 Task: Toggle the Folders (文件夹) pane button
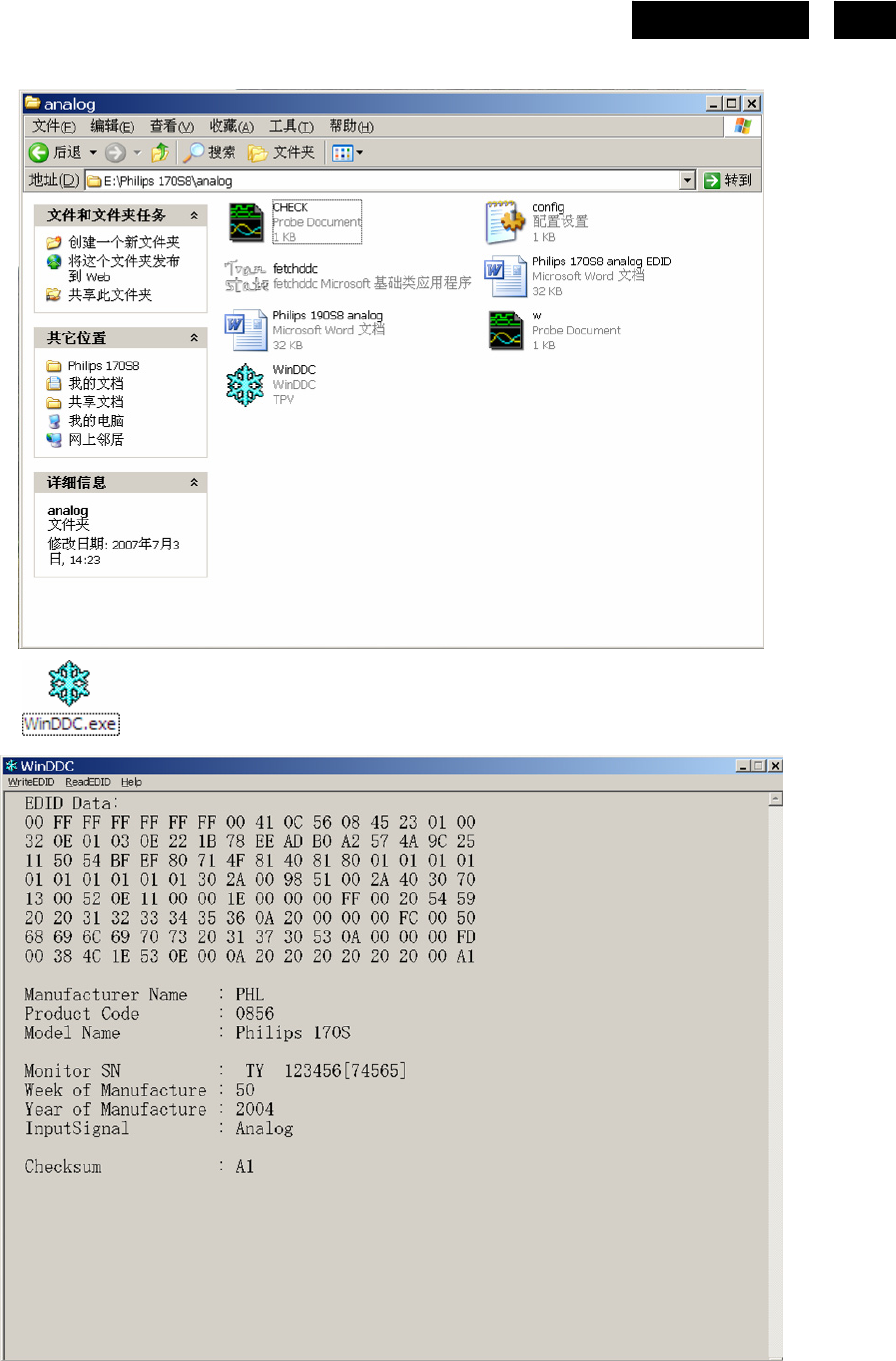281,152
